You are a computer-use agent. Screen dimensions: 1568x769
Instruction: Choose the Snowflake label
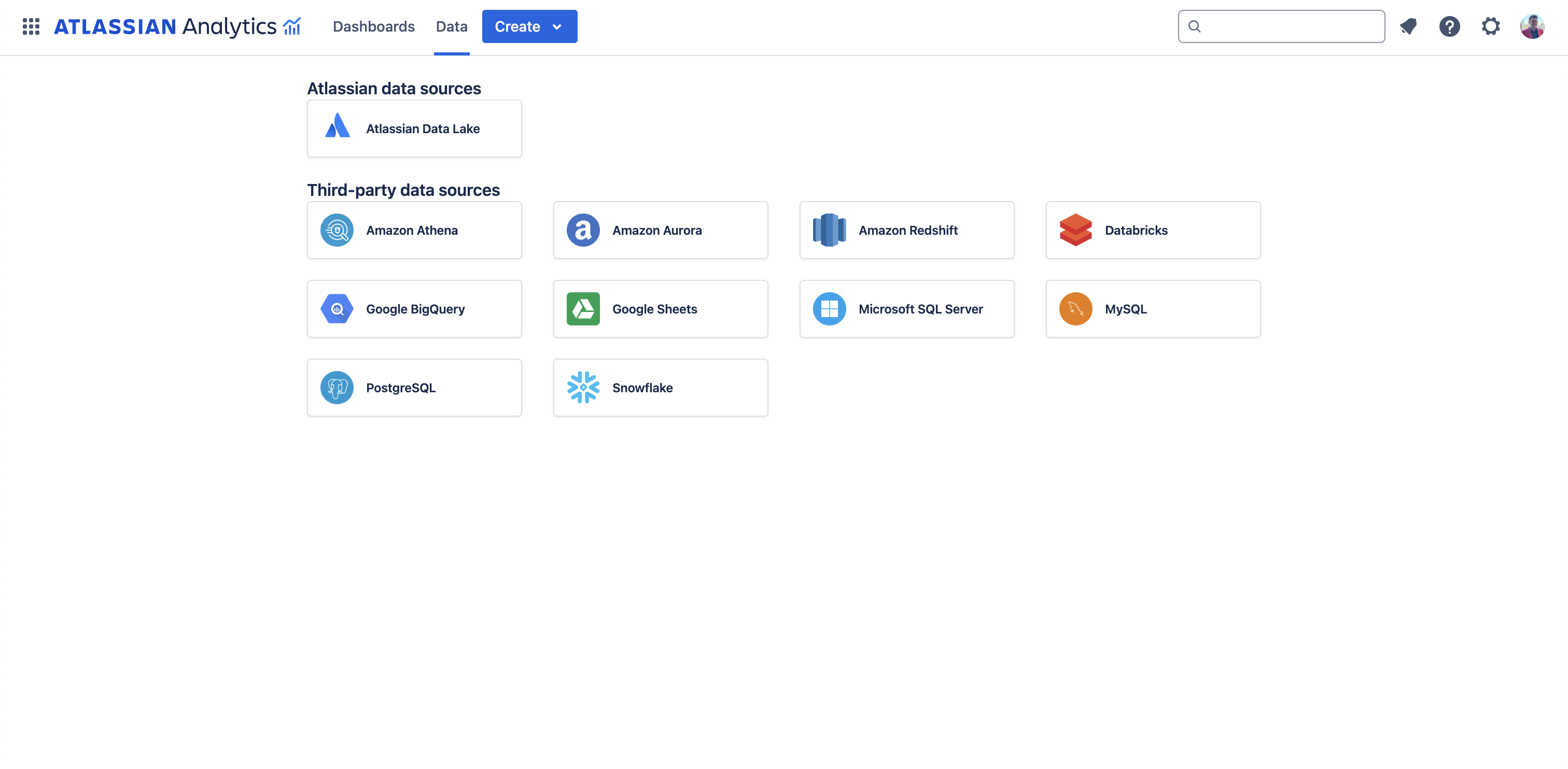642,388
